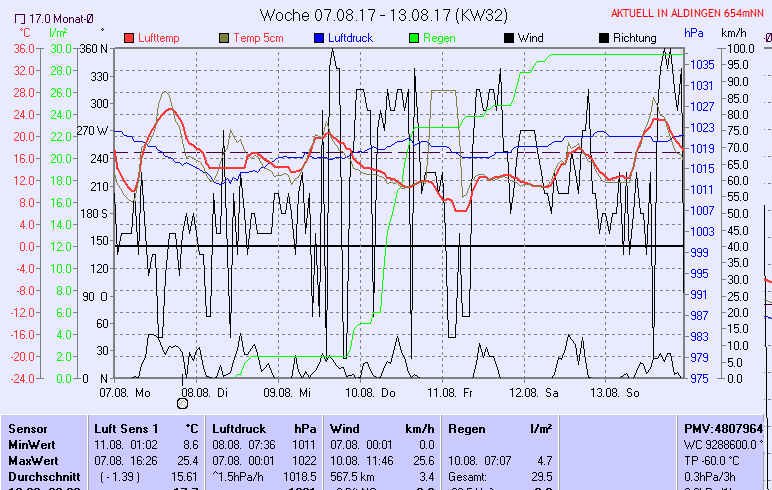Click the PMV:4807964 label
Image resolution: width=772 pixels, height=490 pixels.
point(722,428)
